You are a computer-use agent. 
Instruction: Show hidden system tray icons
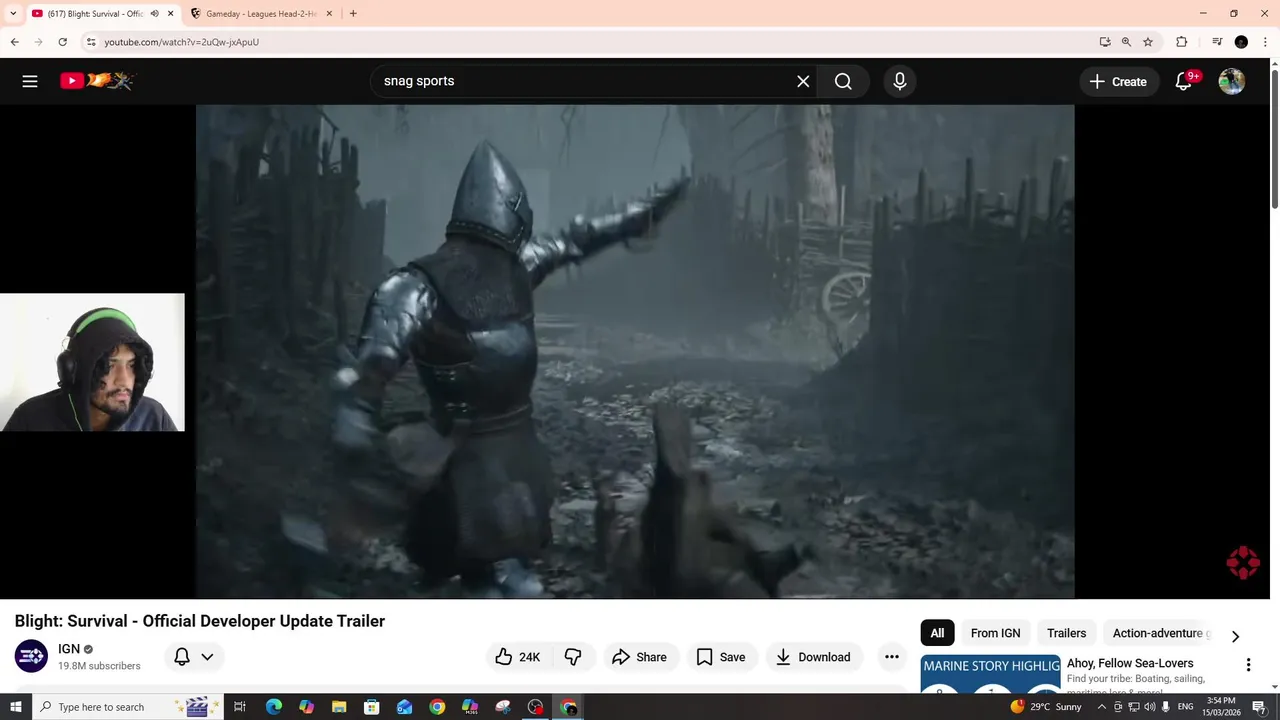tap(1102, 707)
